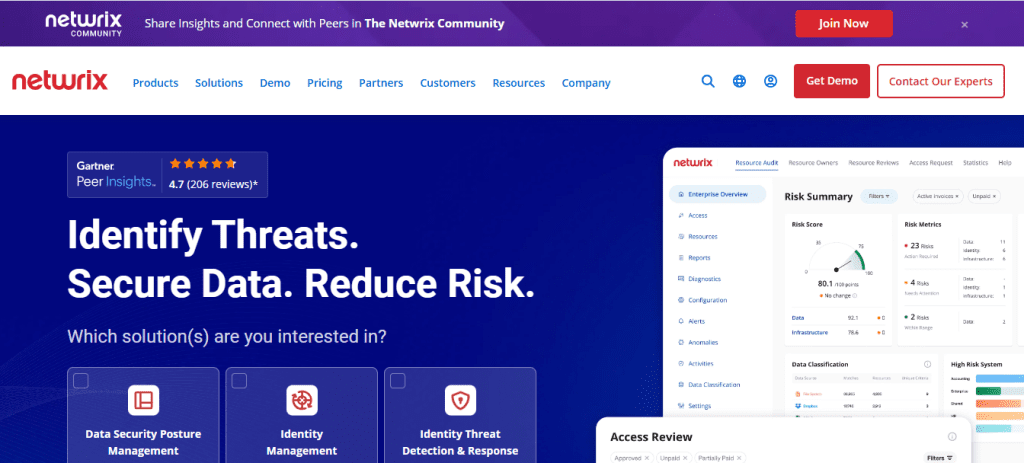The image size is (1024, 463).
Task: Open the Gartner Peer Insights badge
Action: 167,174
